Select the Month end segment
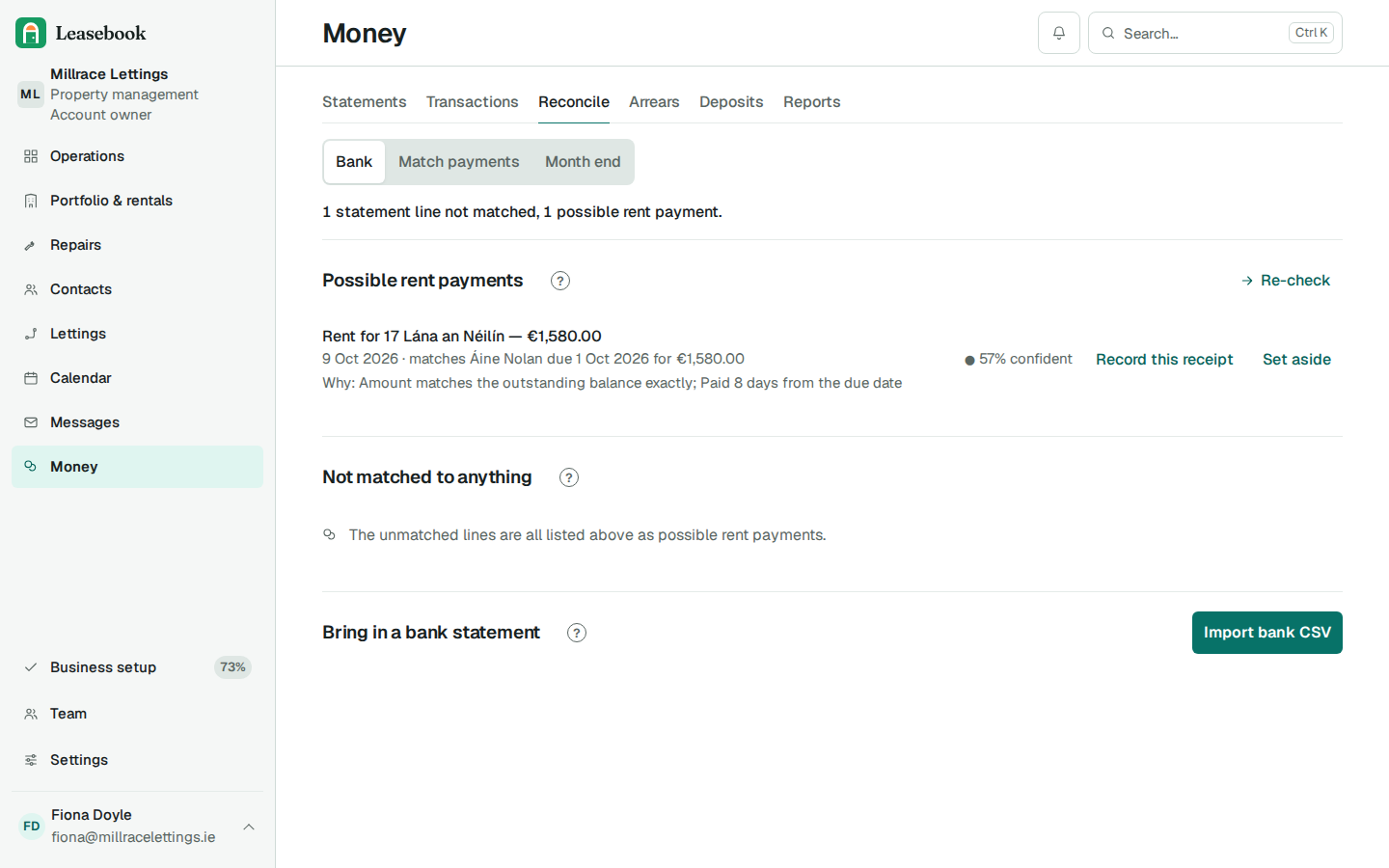The width and height of the screenshot is (1389, 868). coord(583,162)
